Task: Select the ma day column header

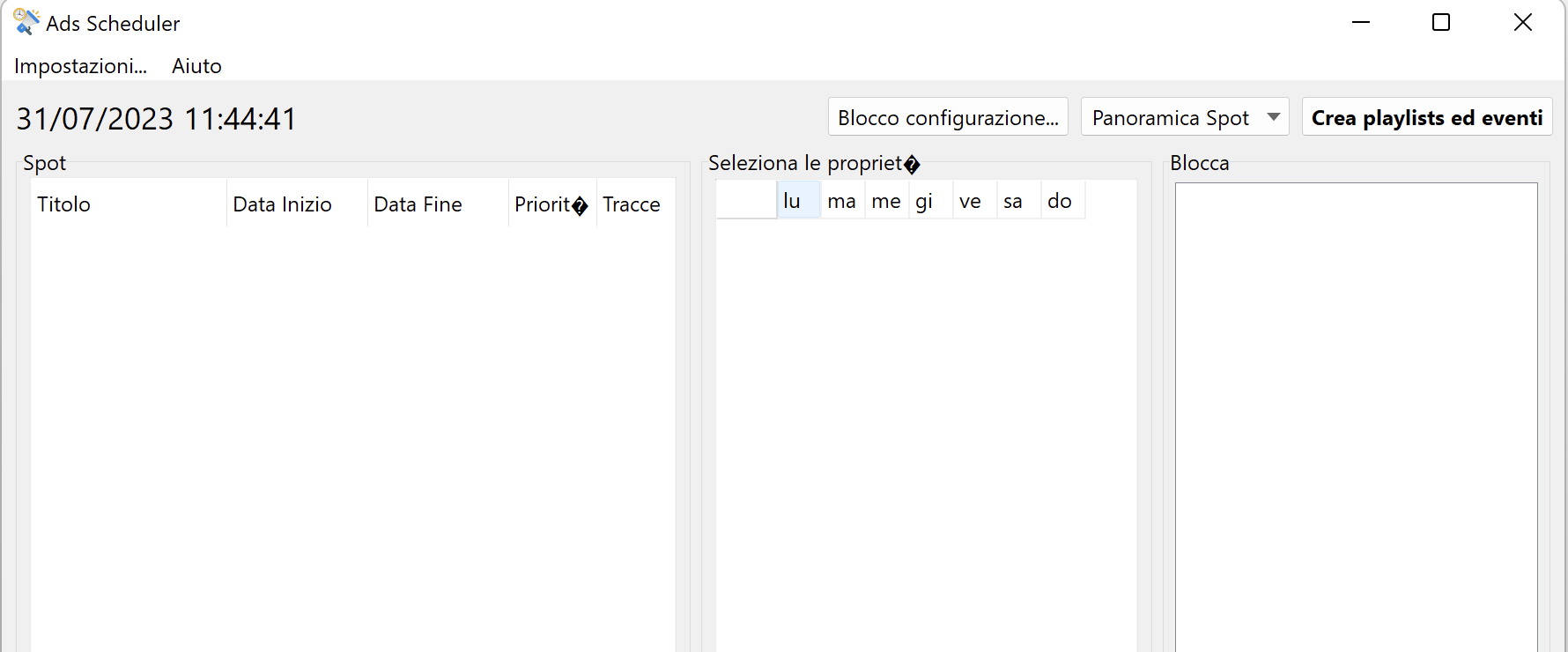Action: pyautogui.click(x=843, y=201)
